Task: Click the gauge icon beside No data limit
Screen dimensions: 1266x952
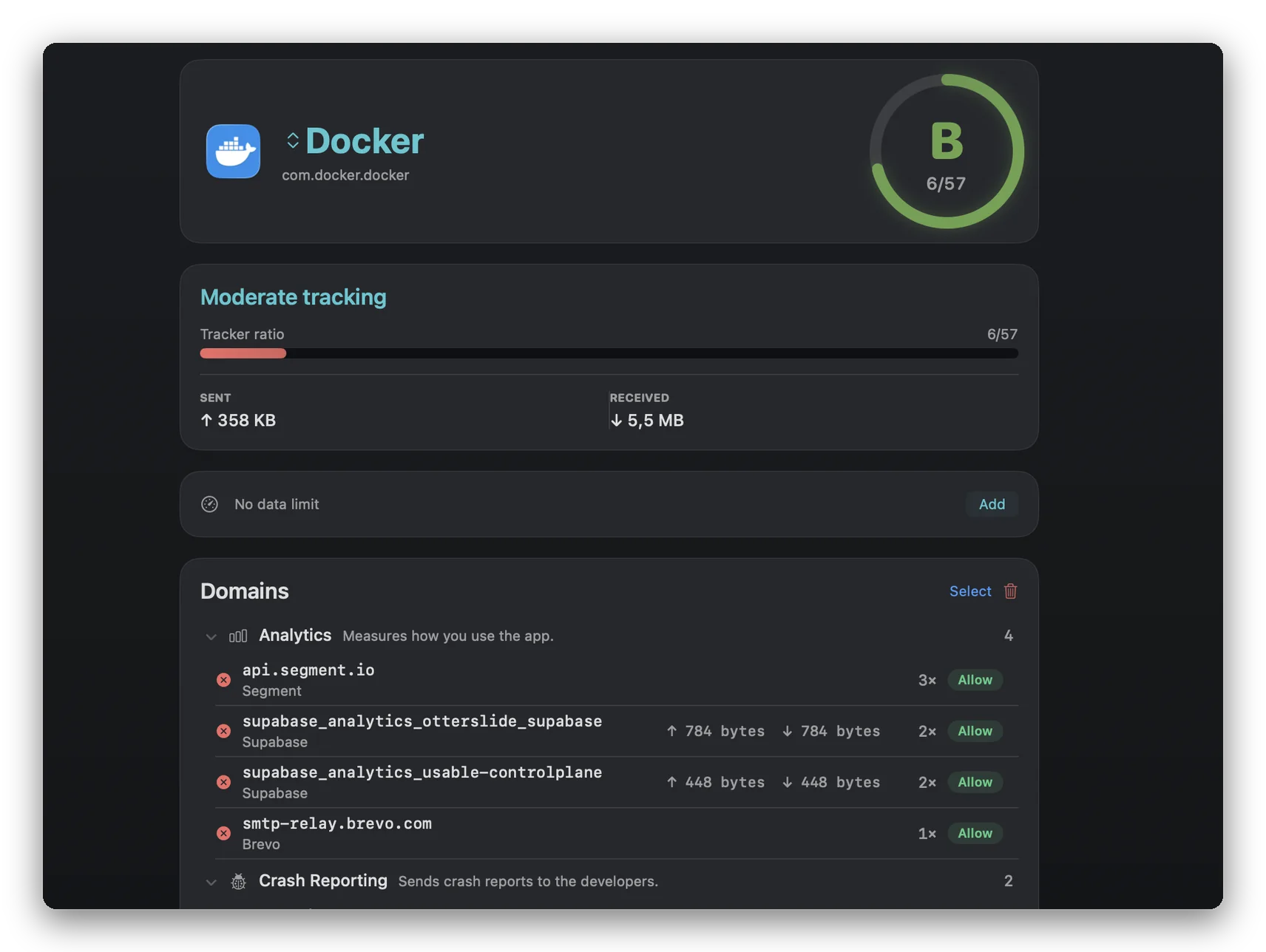Action: (x=209, y=504)
